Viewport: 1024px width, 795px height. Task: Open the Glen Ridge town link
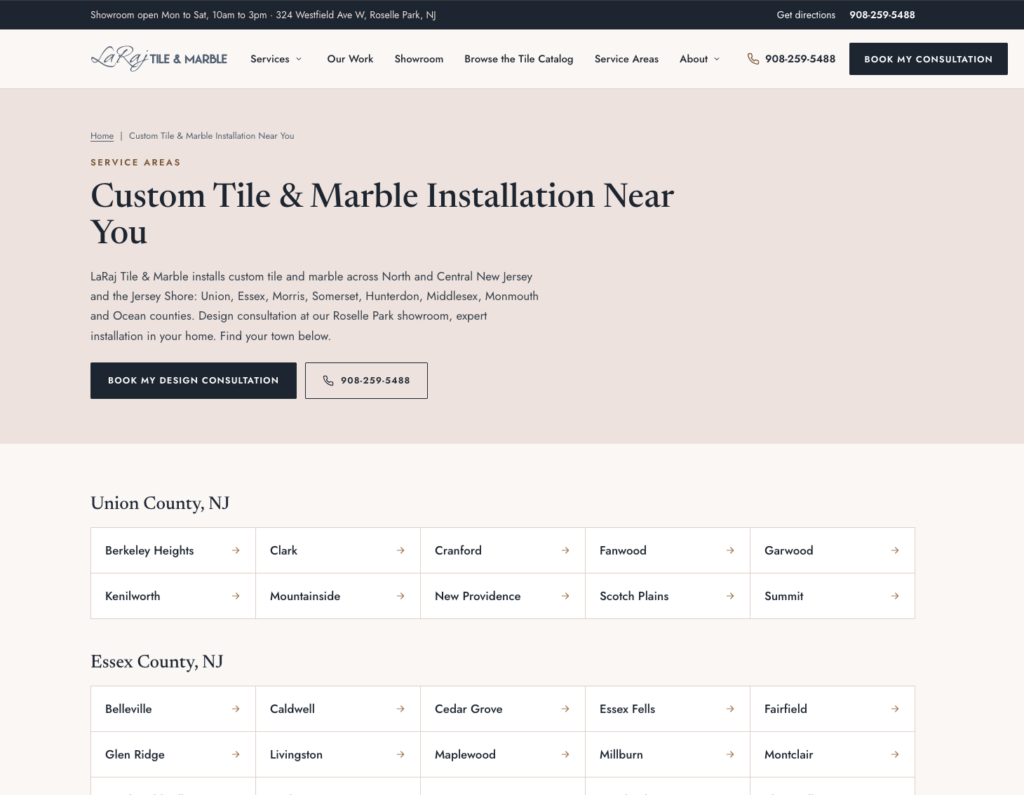173,754
